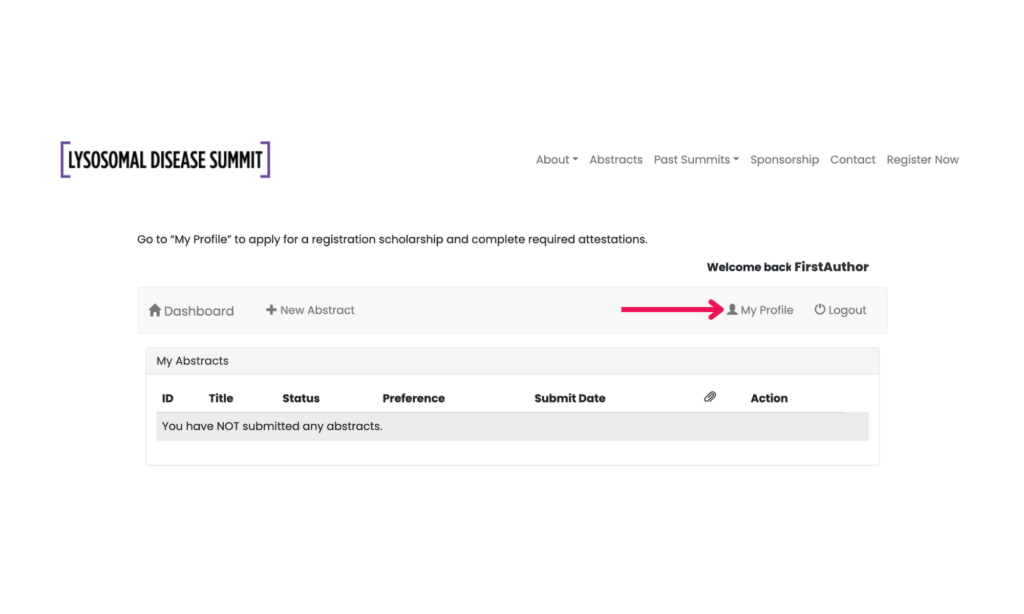Open the person icon for My Profile
This screenshot has height=614, width=1024.
click(732, 310)
